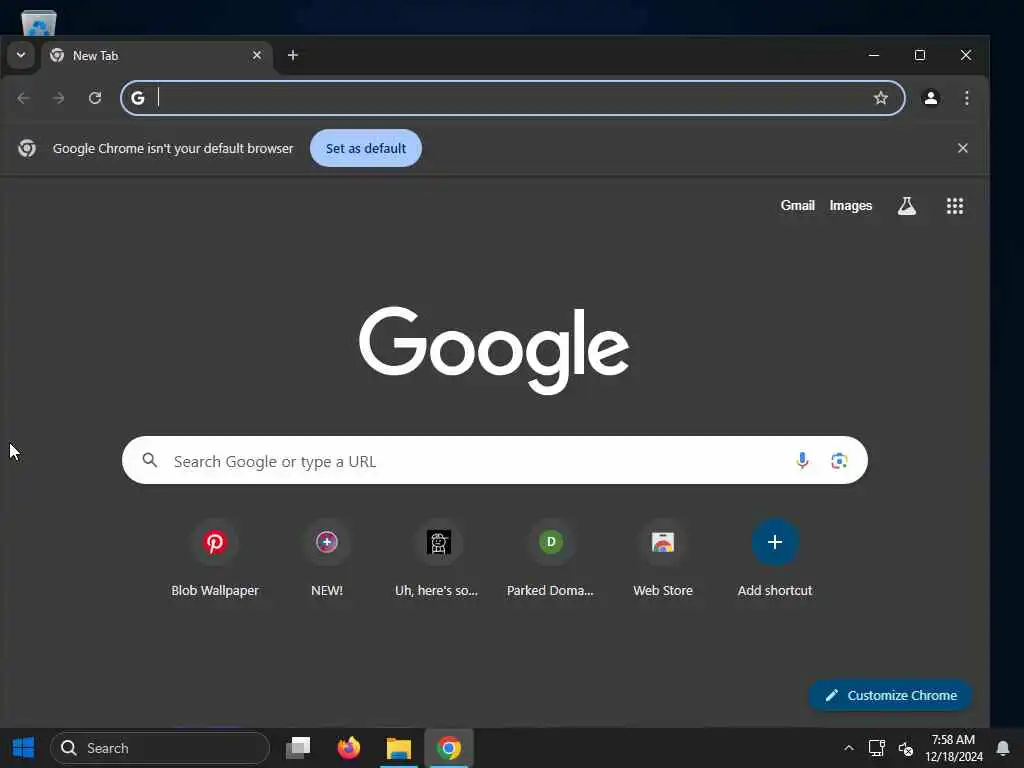Image resolution: width=1024 pixels, height=768 pixels.
Task: Expand the tab search dropdown arrow
Action: click(x=21, y=55)
